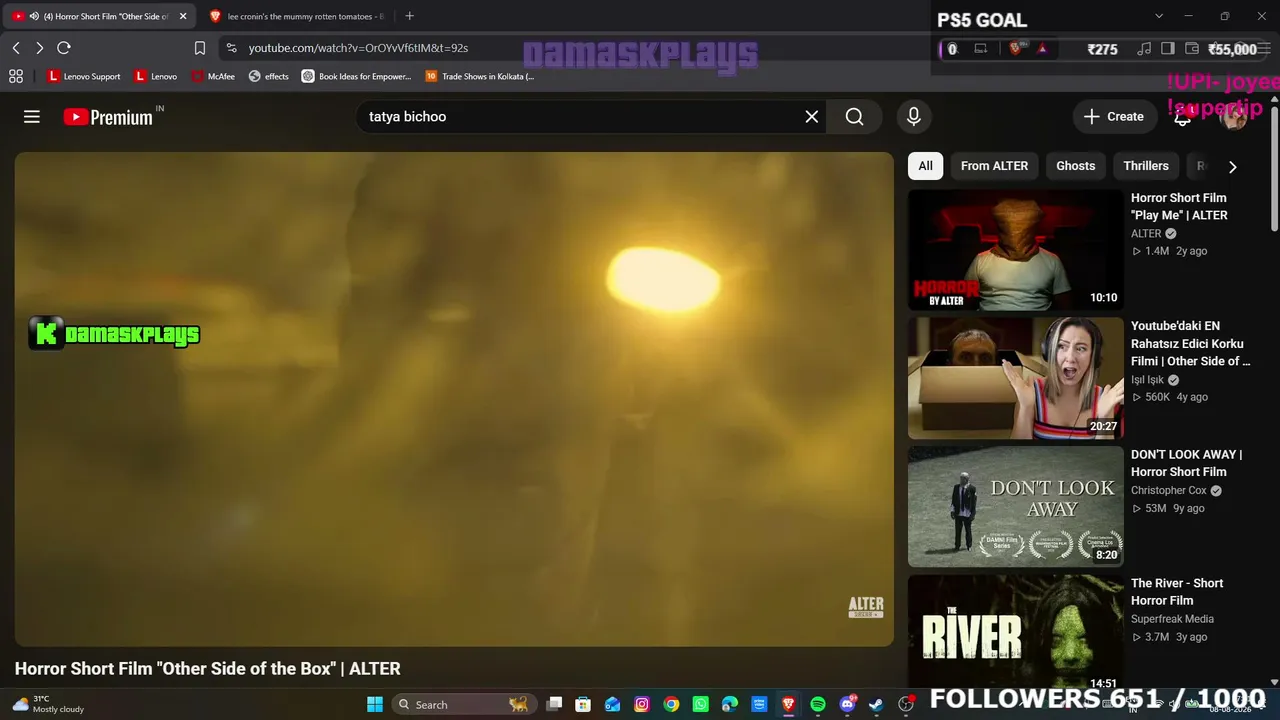Open the title 'DON'T LOOK AWAY | Horror Short Film'
This screenshot has width=1280, height=720.
click(x=1187, y=463)
